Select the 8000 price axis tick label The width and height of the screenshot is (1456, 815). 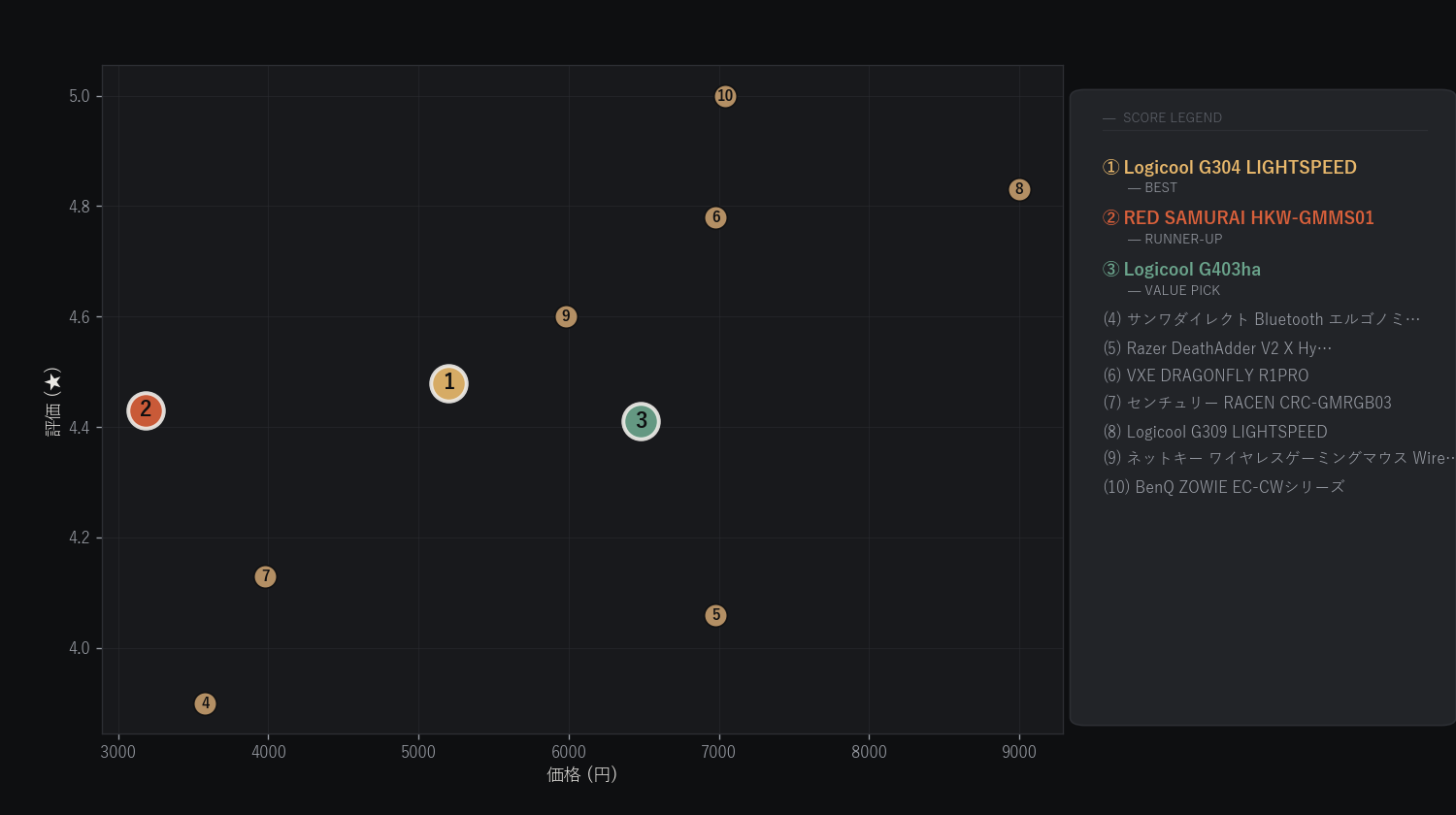(869, 752)
